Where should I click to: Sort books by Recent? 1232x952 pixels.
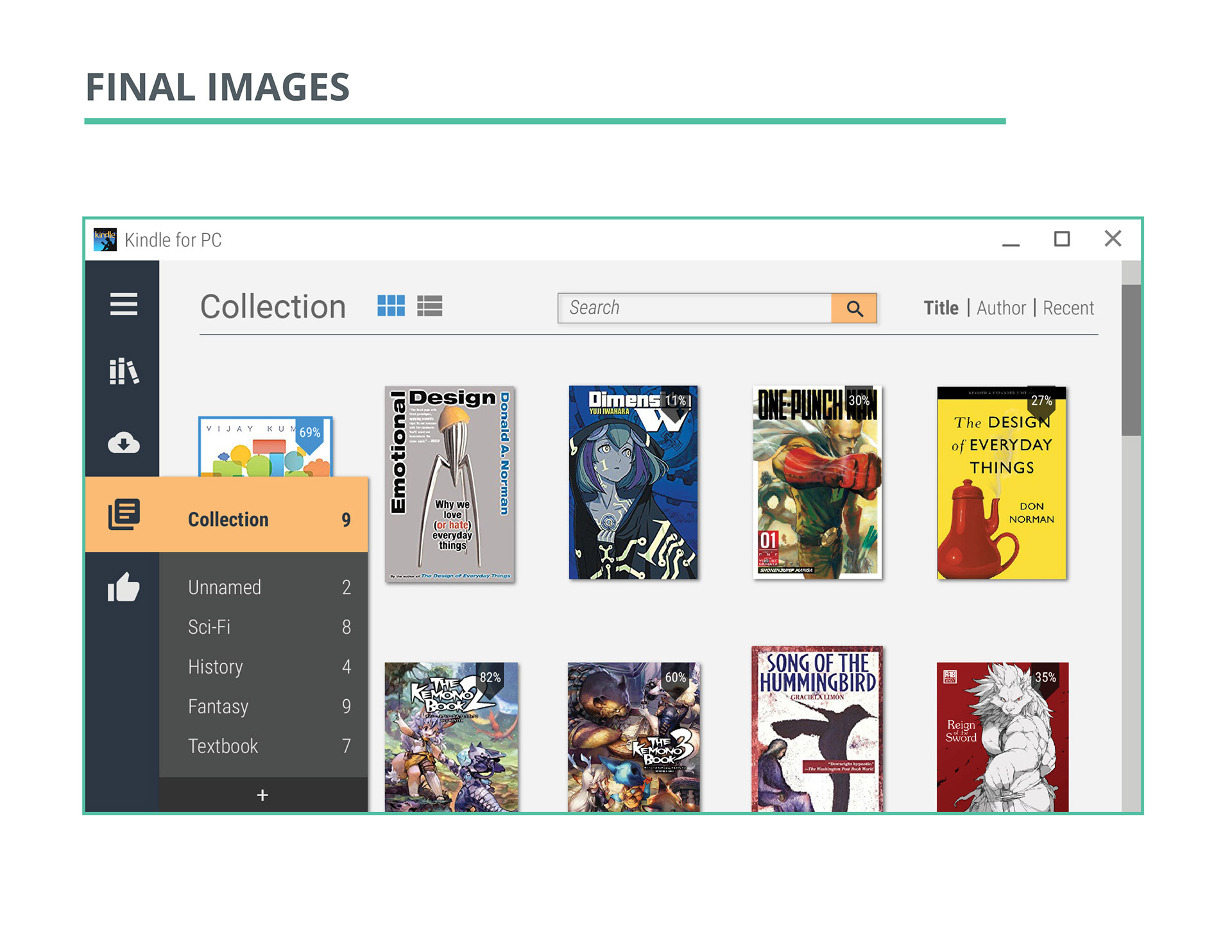[1068, 308]
